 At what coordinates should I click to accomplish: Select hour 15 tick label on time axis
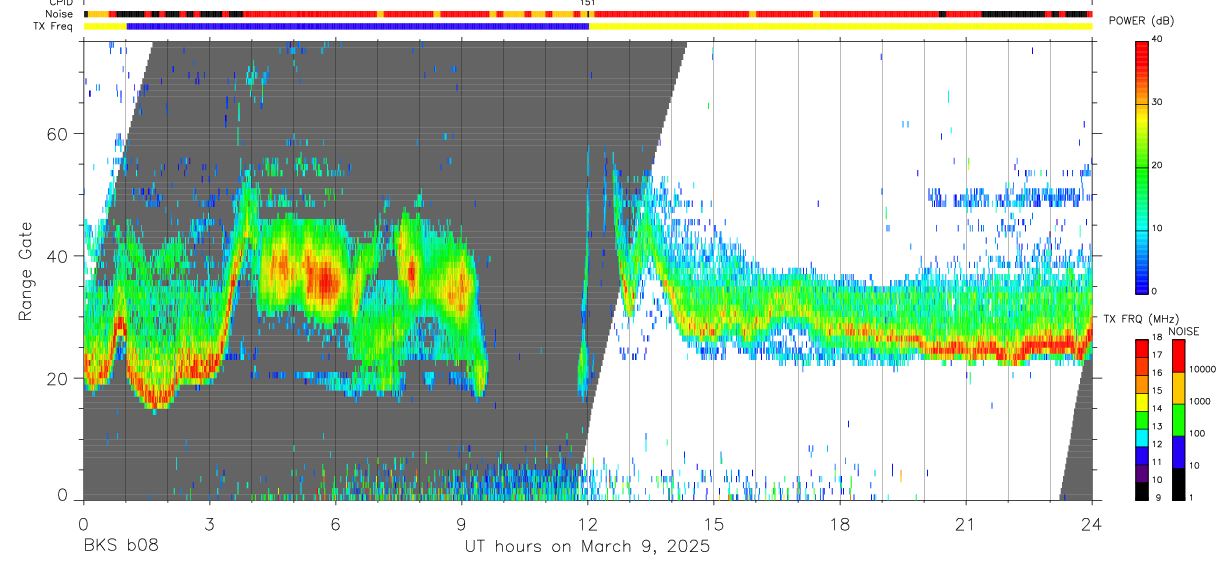[x=714, y=524]
